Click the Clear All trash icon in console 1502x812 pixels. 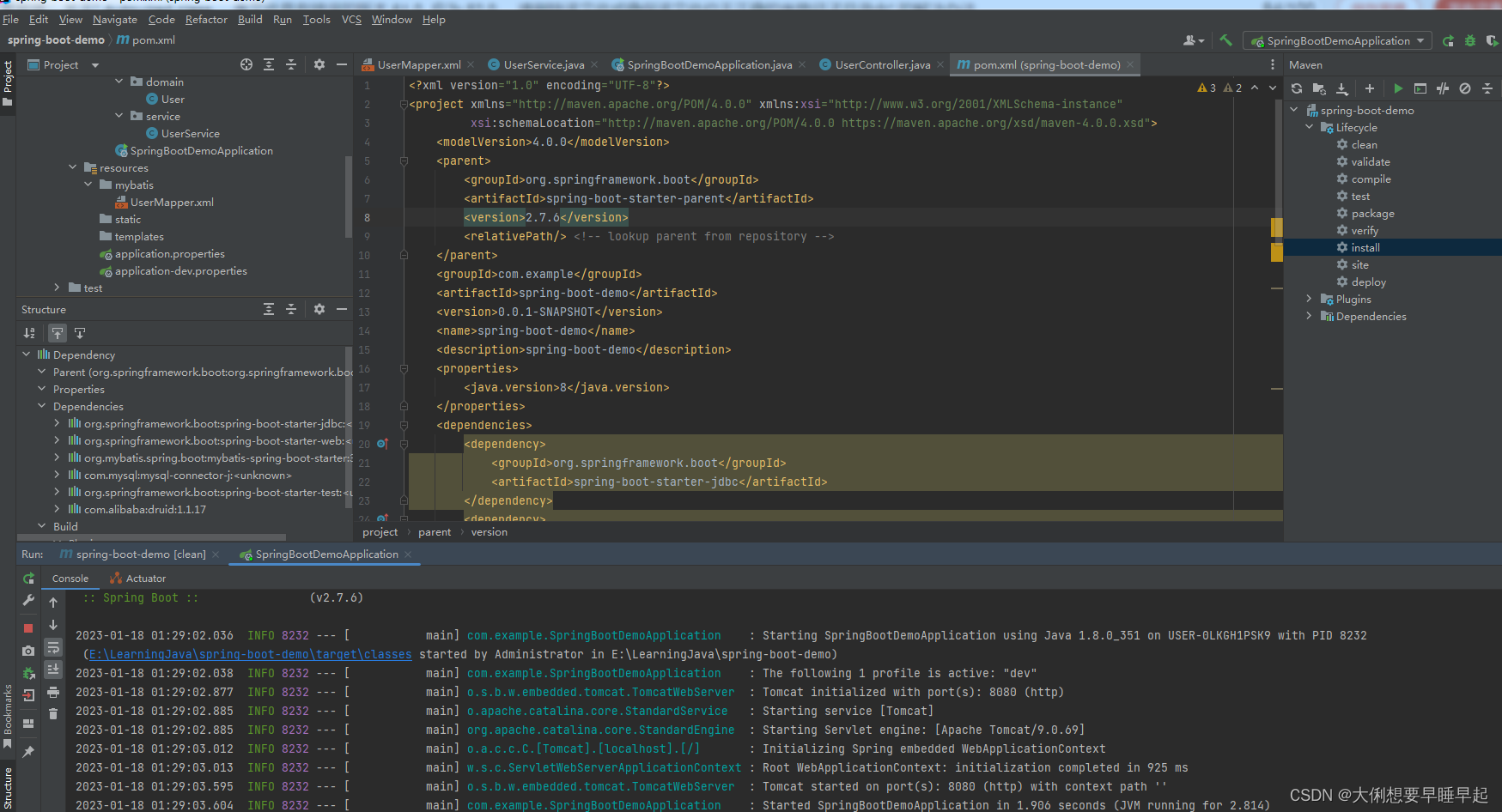click(53, 713)
